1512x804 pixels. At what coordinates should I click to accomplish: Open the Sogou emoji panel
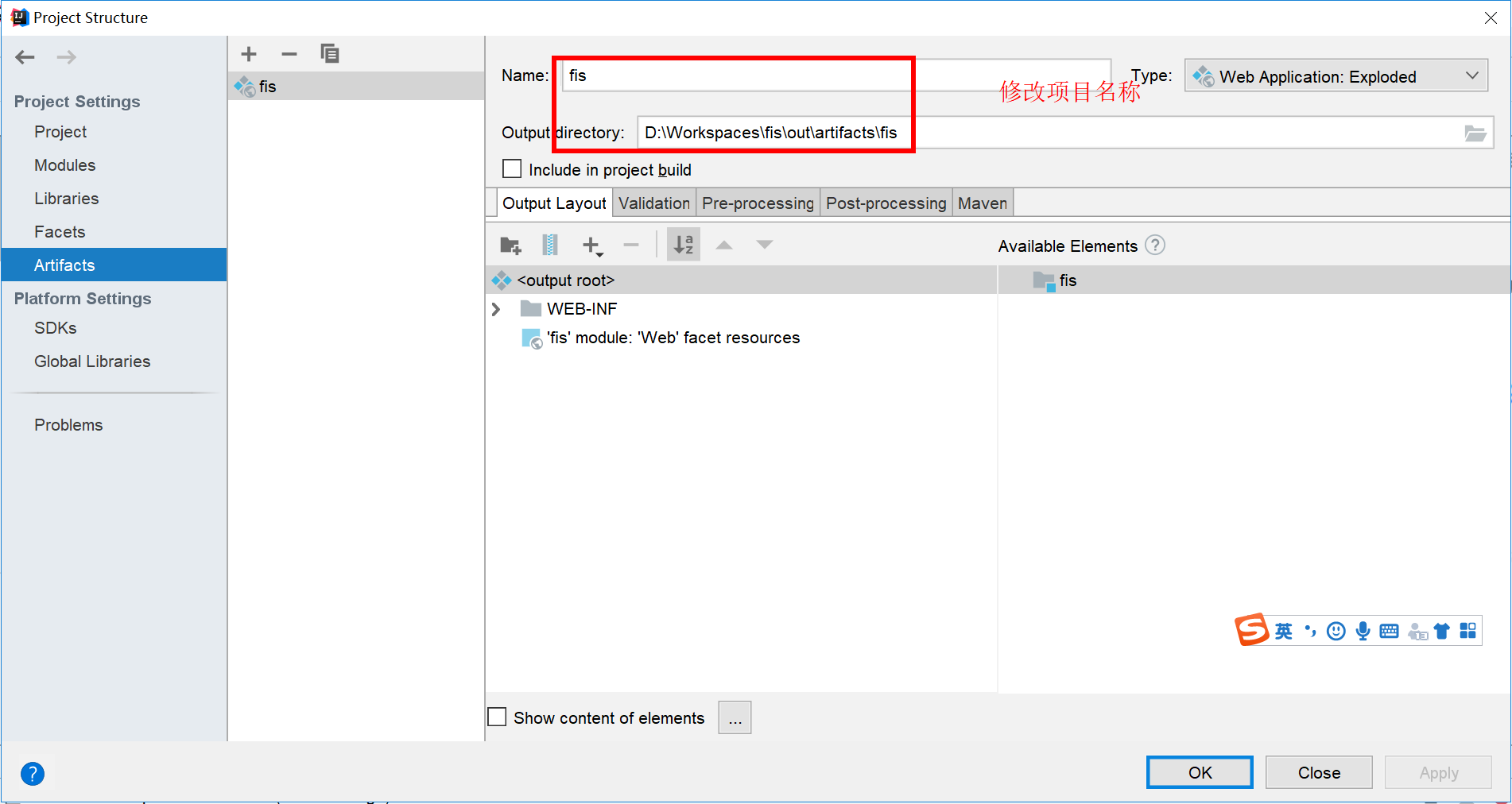pyautogui.click(x=1336, y=631)
